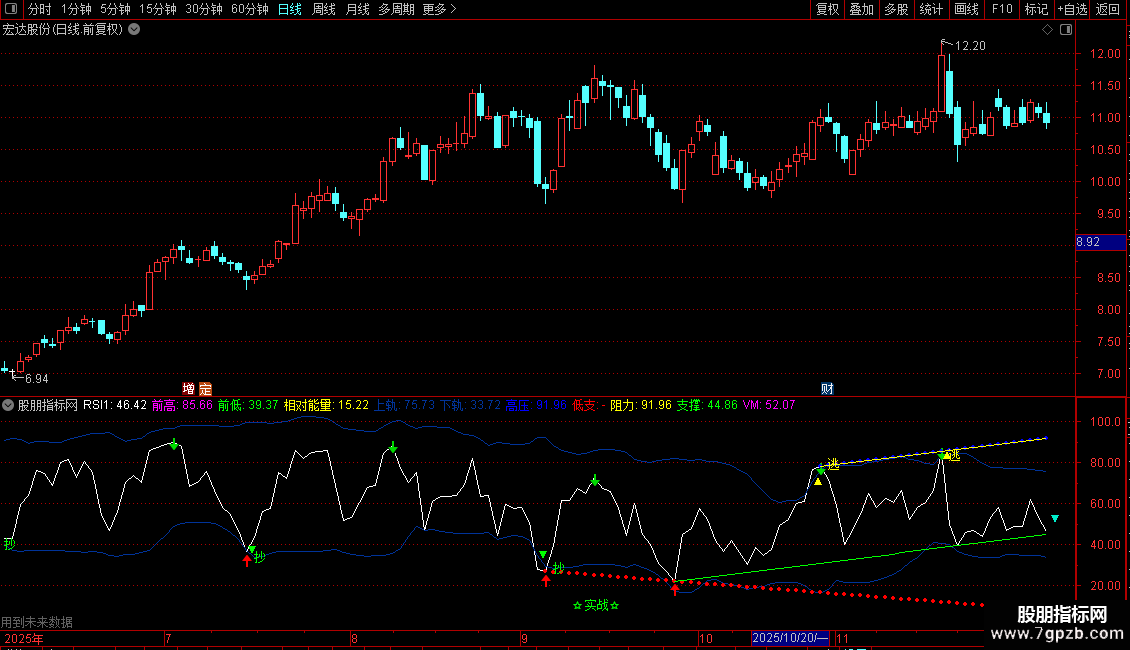Viewport: 1130px width, 650px height.
Task: Switch to 月线 monthly chart
Action: point(357,9)
